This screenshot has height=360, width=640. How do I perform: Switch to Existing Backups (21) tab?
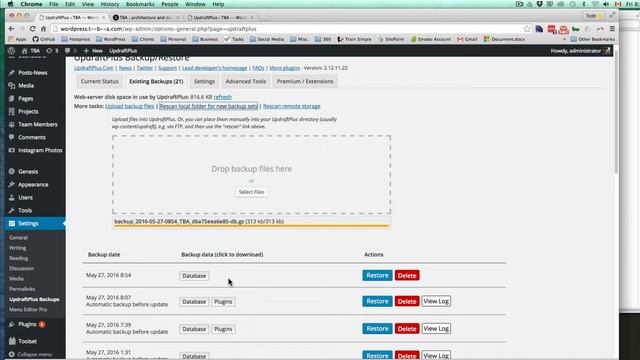156,81
